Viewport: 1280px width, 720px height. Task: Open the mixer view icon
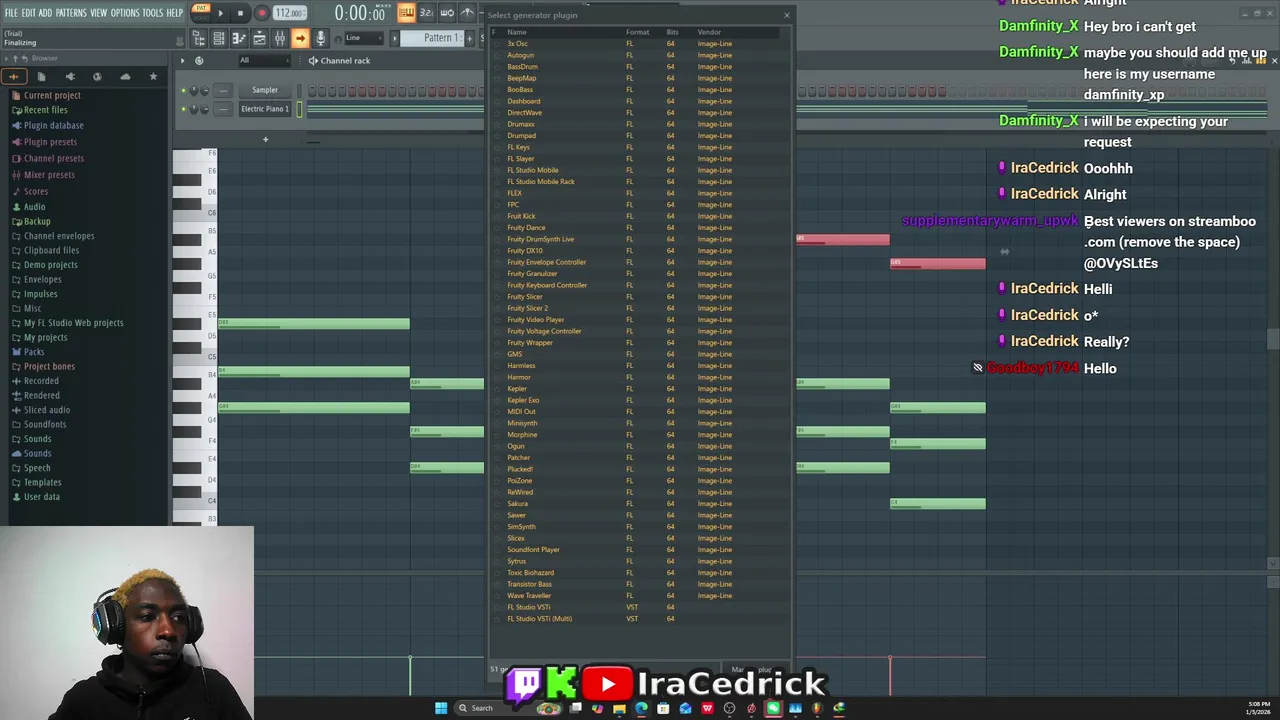280,38
